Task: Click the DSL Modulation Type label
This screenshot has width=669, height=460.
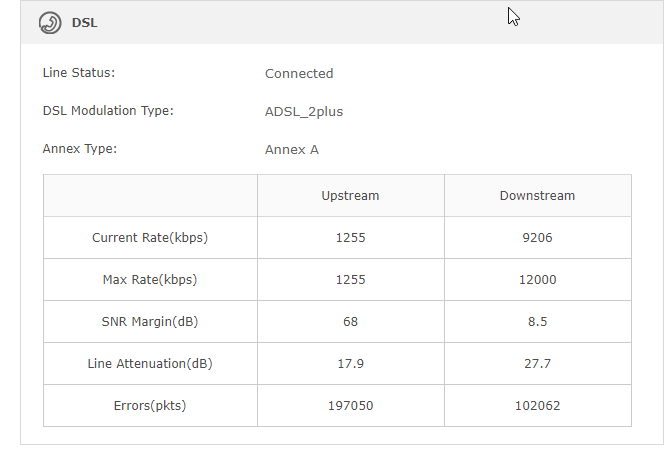Action: 108,111
